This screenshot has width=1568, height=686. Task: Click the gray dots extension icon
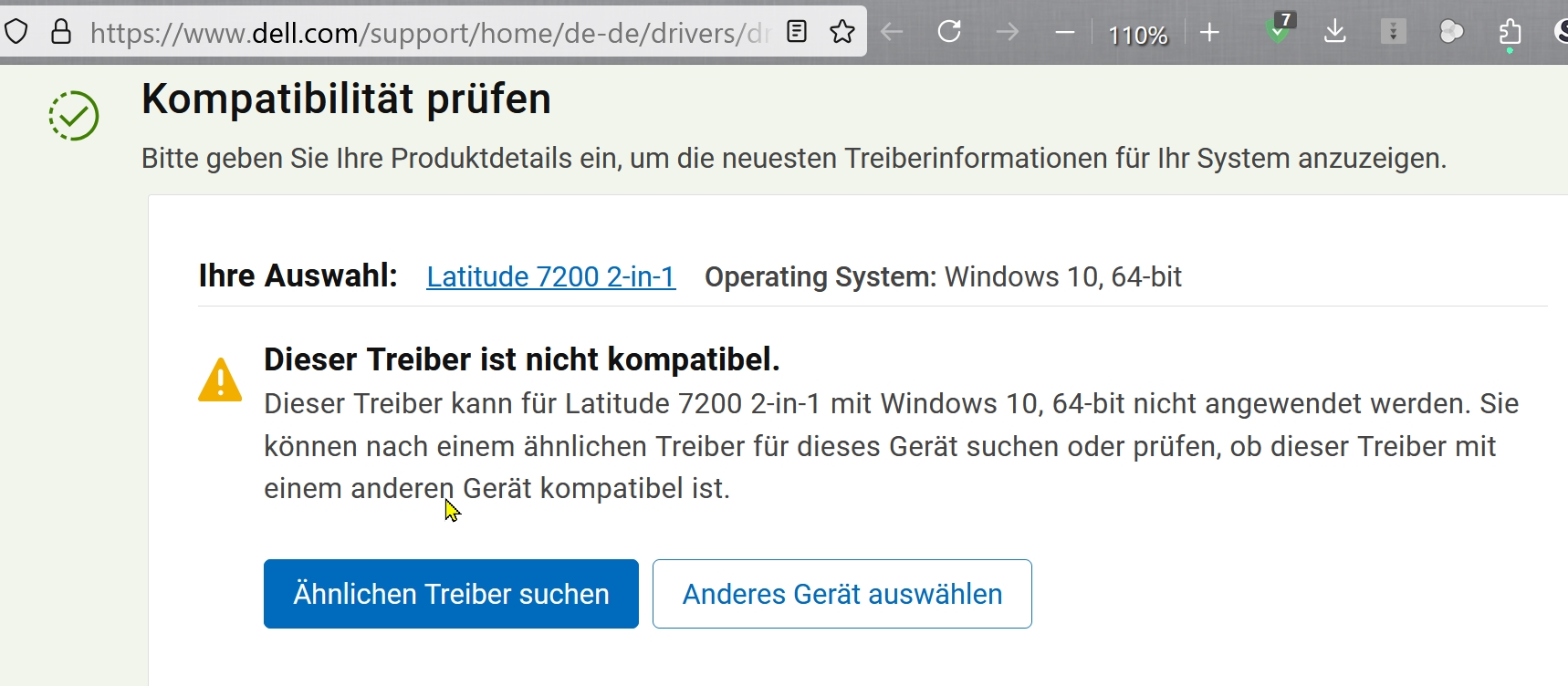pos(1393,32)
